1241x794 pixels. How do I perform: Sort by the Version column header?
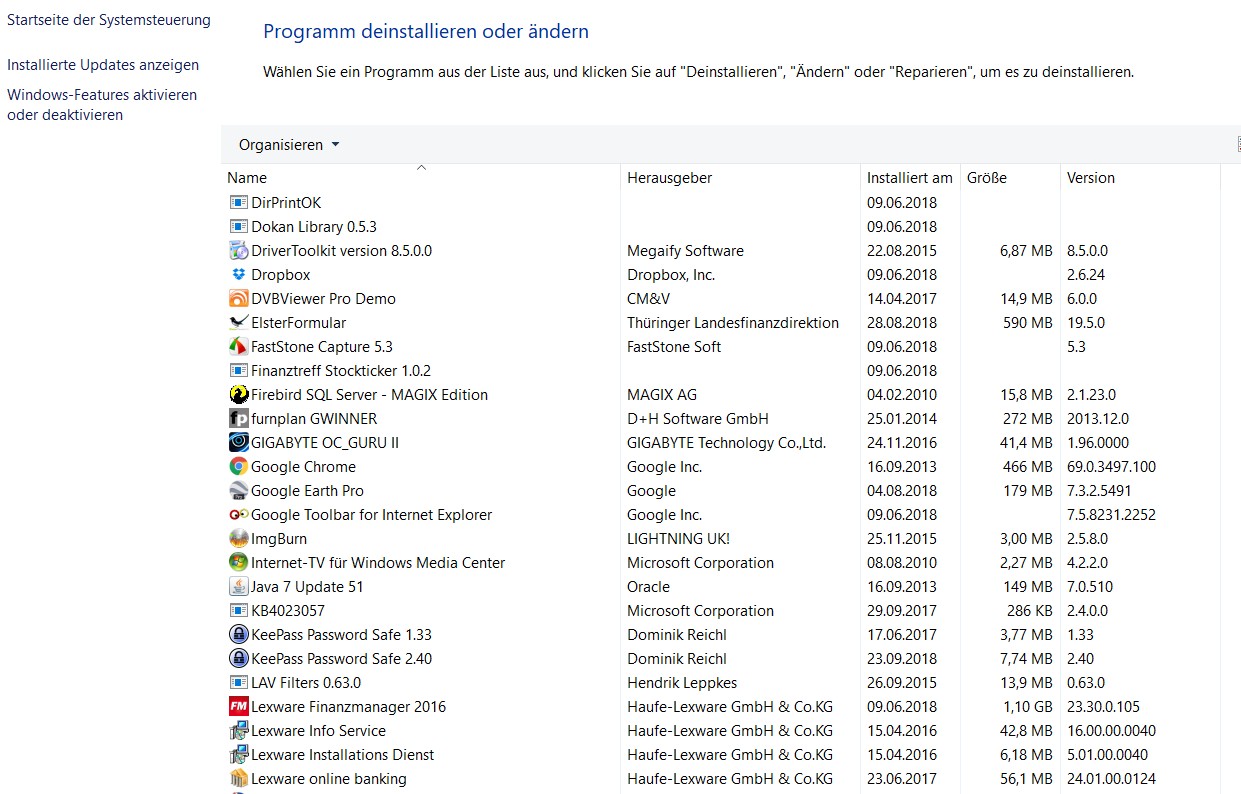pos(1091,178)
